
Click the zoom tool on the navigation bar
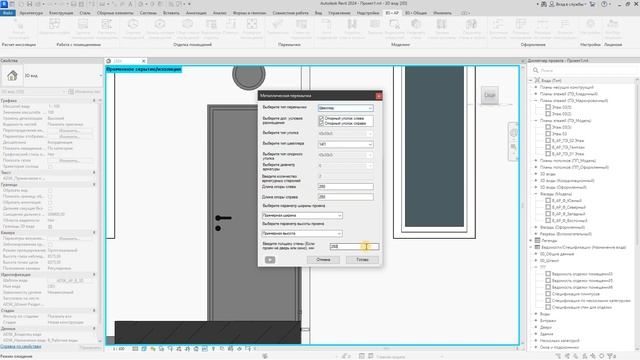click(513, 147)
